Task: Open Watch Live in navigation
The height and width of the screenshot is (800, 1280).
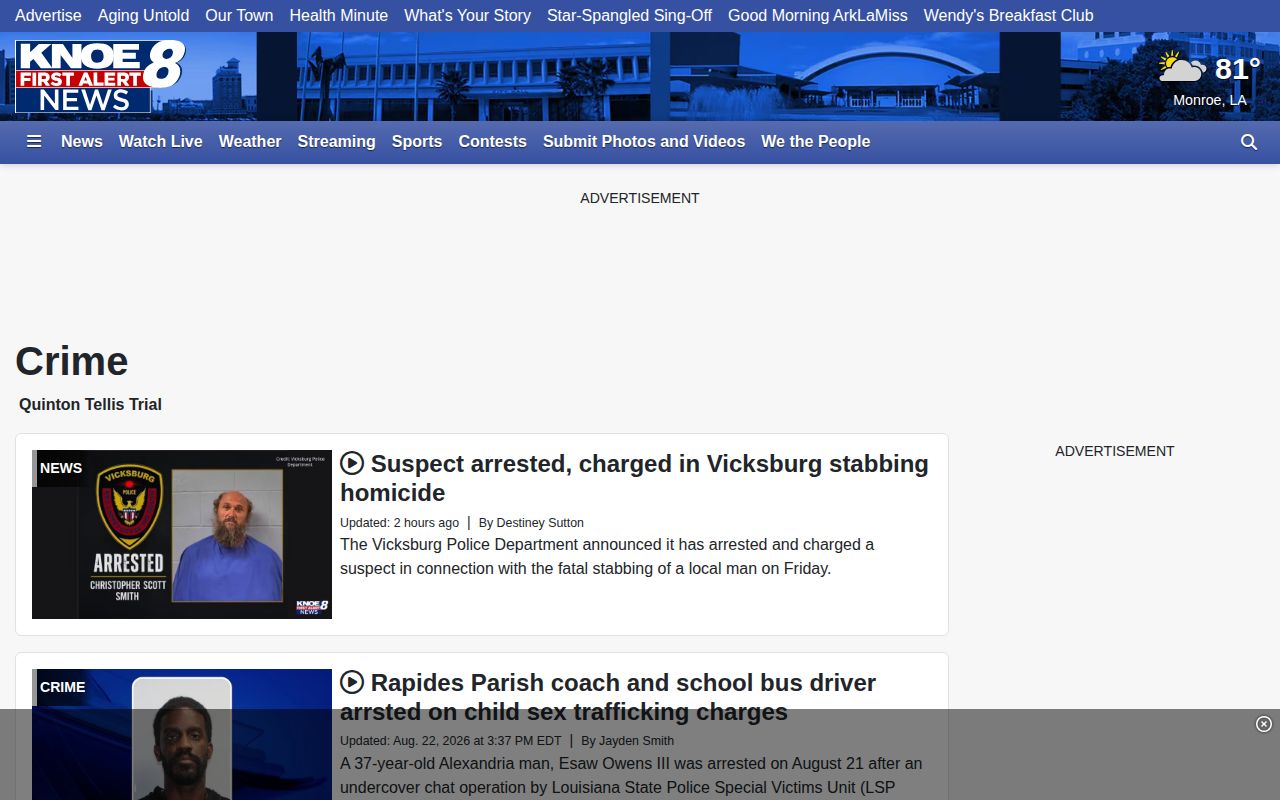Action: (x=161, y=142)
